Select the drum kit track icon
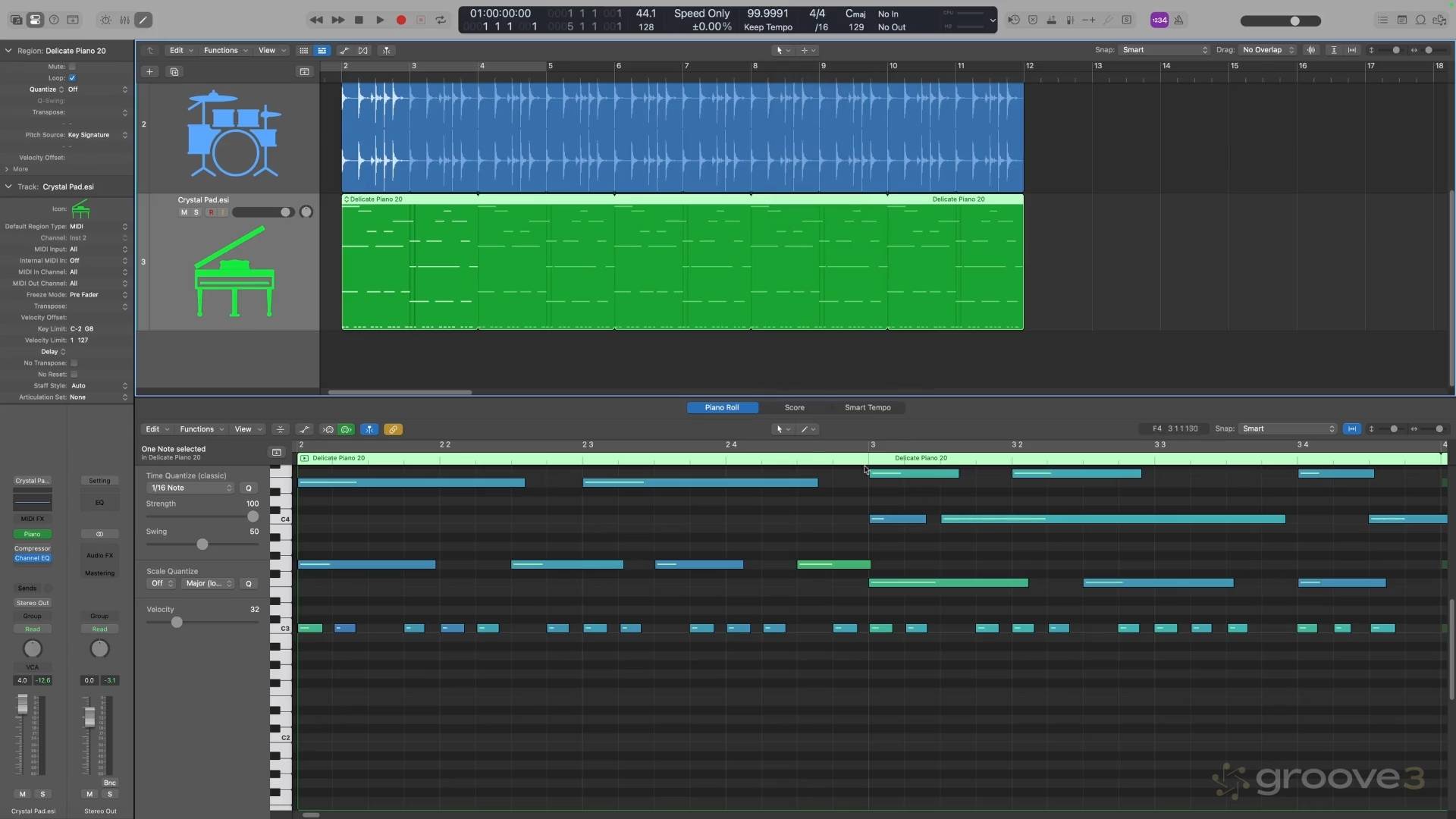The width and height of the screenshot is (1456, 819). pos(234,133)
